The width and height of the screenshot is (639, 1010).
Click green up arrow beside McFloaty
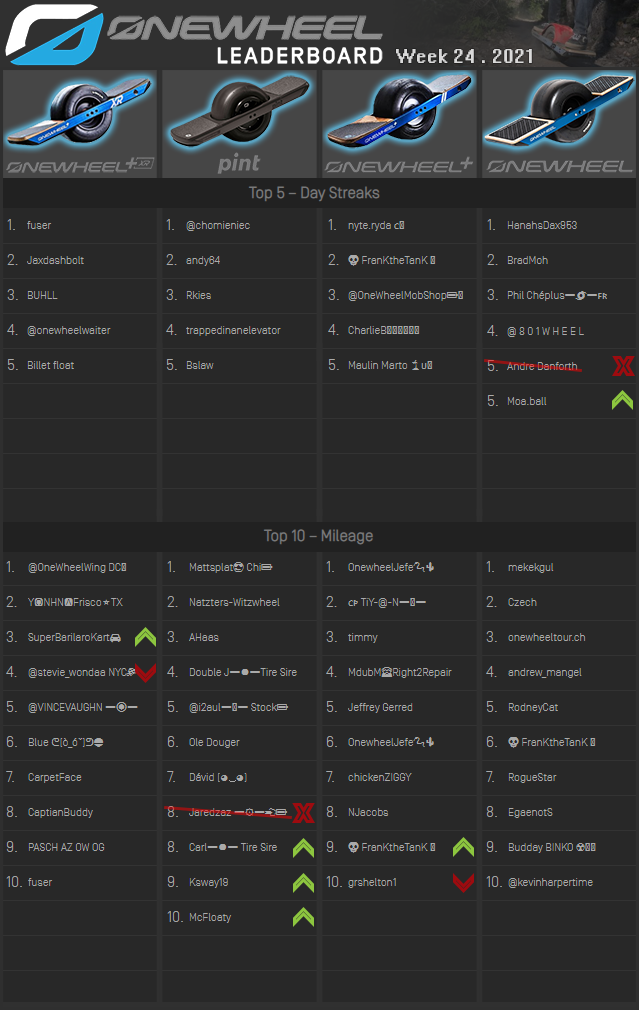click(x=303, y=917)
